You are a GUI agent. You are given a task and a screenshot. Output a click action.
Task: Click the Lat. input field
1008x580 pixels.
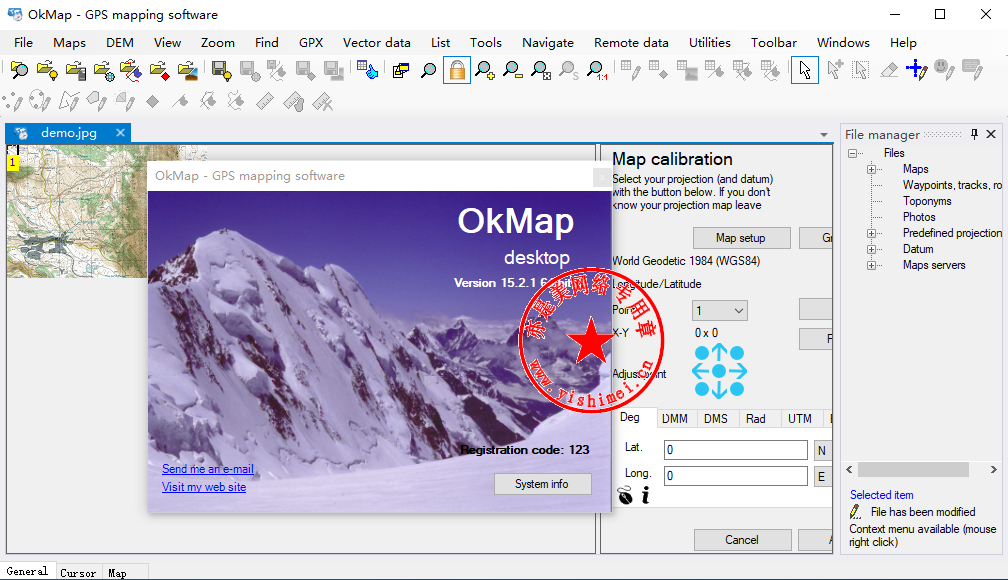pos(735,450)
